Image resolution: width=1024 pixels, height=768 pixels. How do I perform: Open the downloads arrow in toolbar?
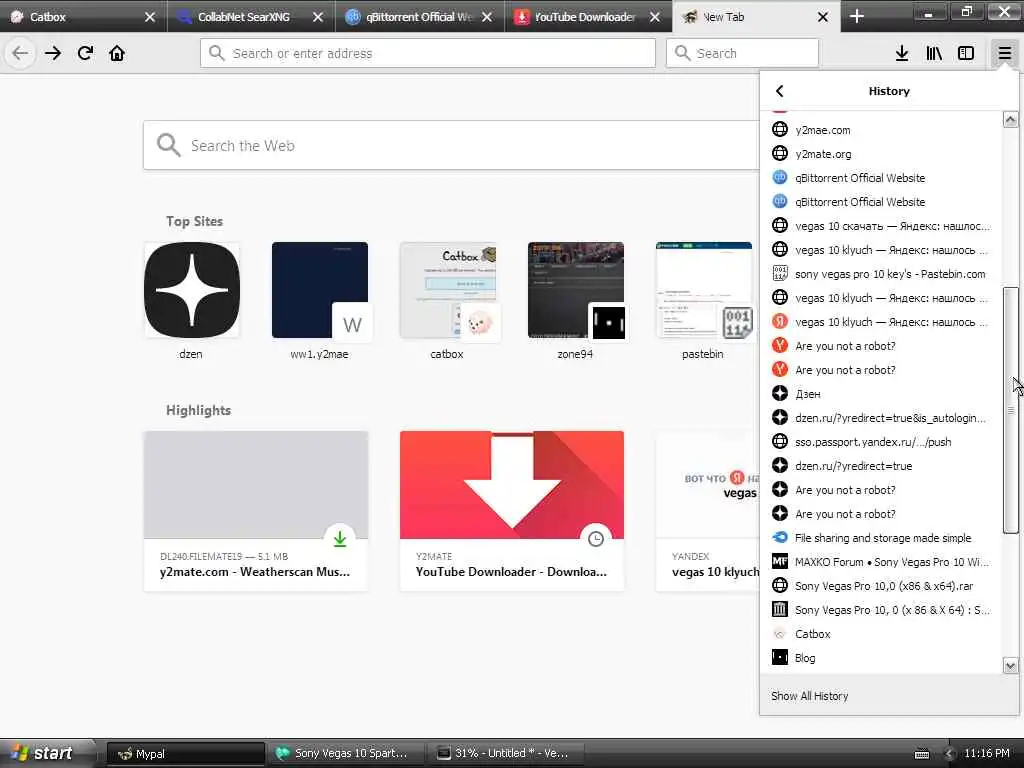pyautogui.click(x=902, y=54)
